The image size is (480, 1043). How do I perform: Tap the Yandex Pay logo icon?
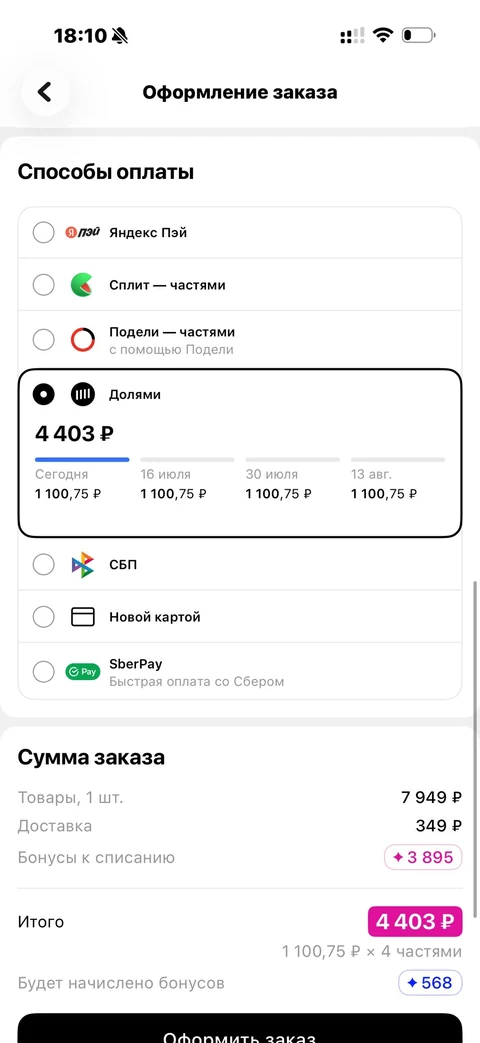82,232
